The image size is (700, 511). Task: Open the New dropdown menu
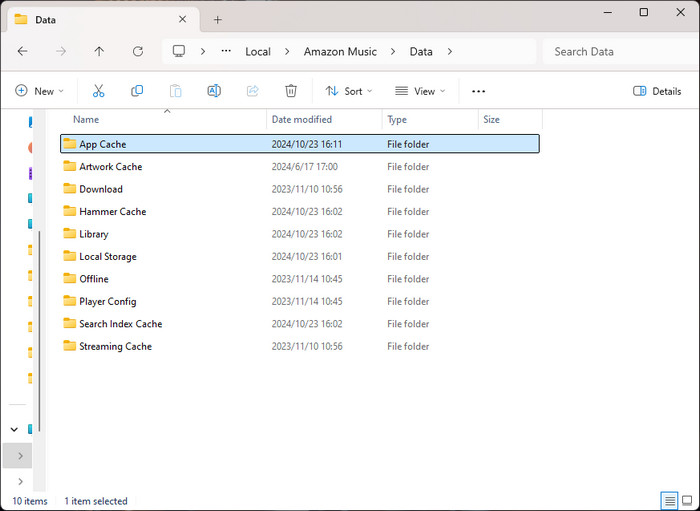pos(39,91)
